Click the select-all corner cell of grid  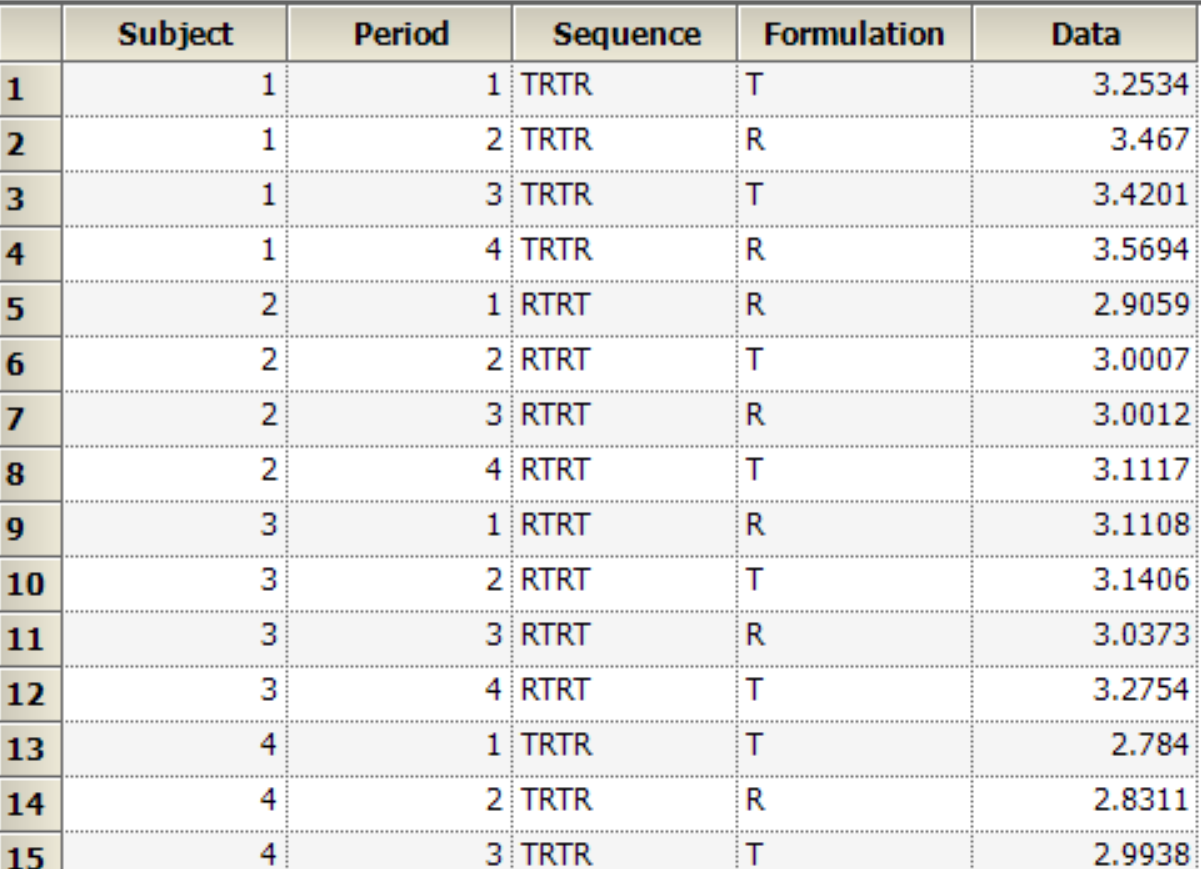tap(30, 32)
